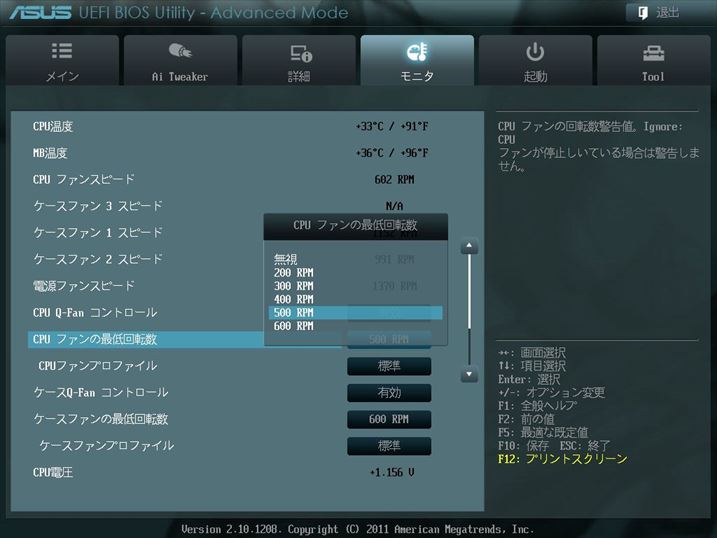Choose 600 RPM from the popup list

tap(294, 326)
